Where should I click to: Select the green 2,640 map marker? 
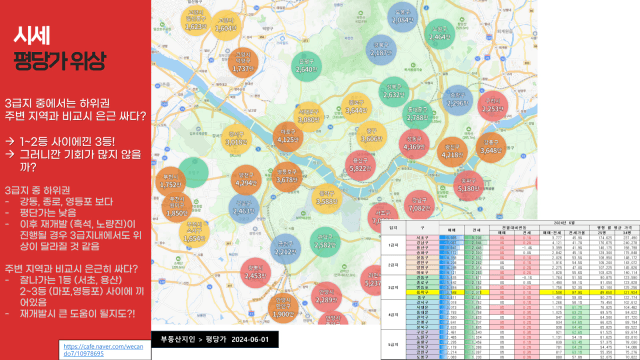point(307,67)
